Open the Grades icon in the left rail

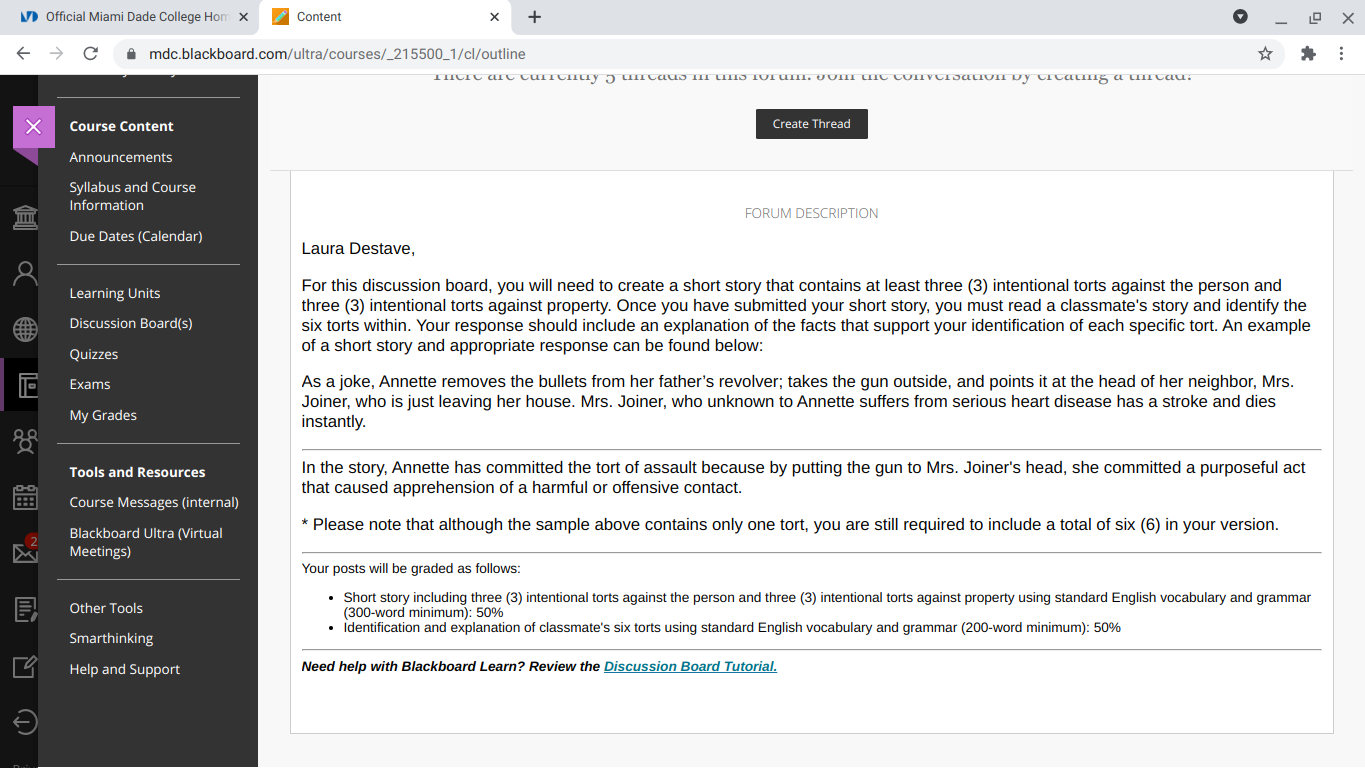pos(24,609)
